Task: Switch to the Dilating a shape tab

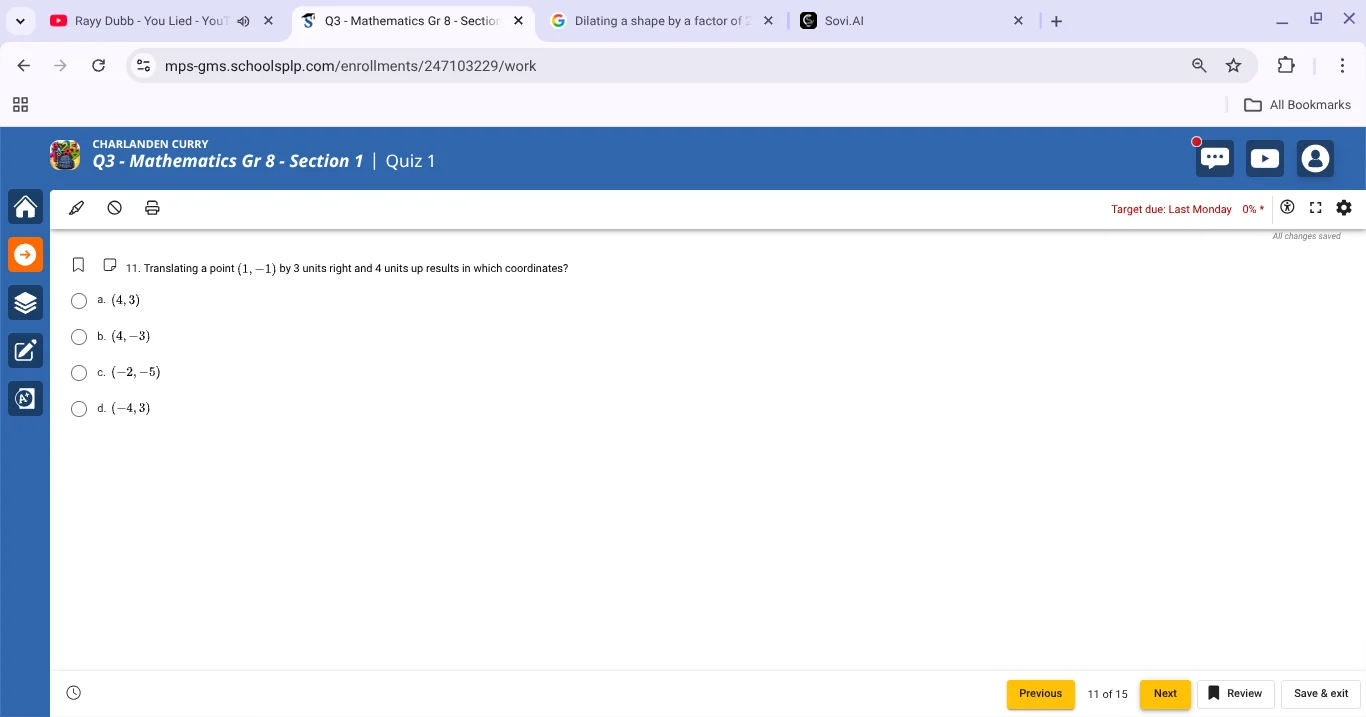Action: (x=660, y=20)
